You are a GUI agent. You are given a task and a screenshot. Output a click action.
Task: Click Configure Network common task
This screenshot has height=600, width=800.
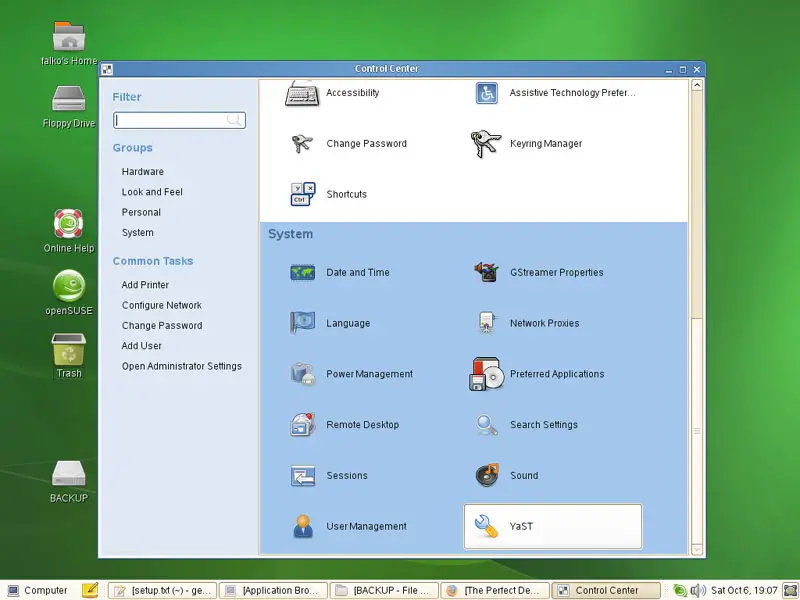pyautogui.click(x=162, y=305)
